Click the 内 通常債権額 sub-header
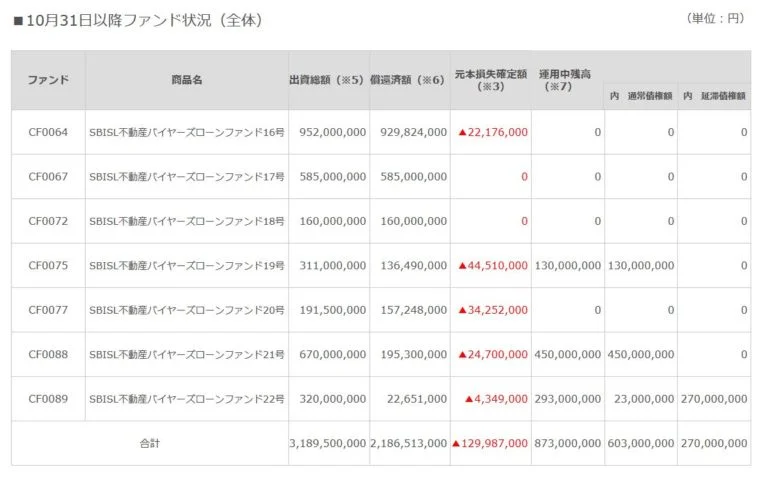This screenshot has height=478, width=768. click(640, 96)
